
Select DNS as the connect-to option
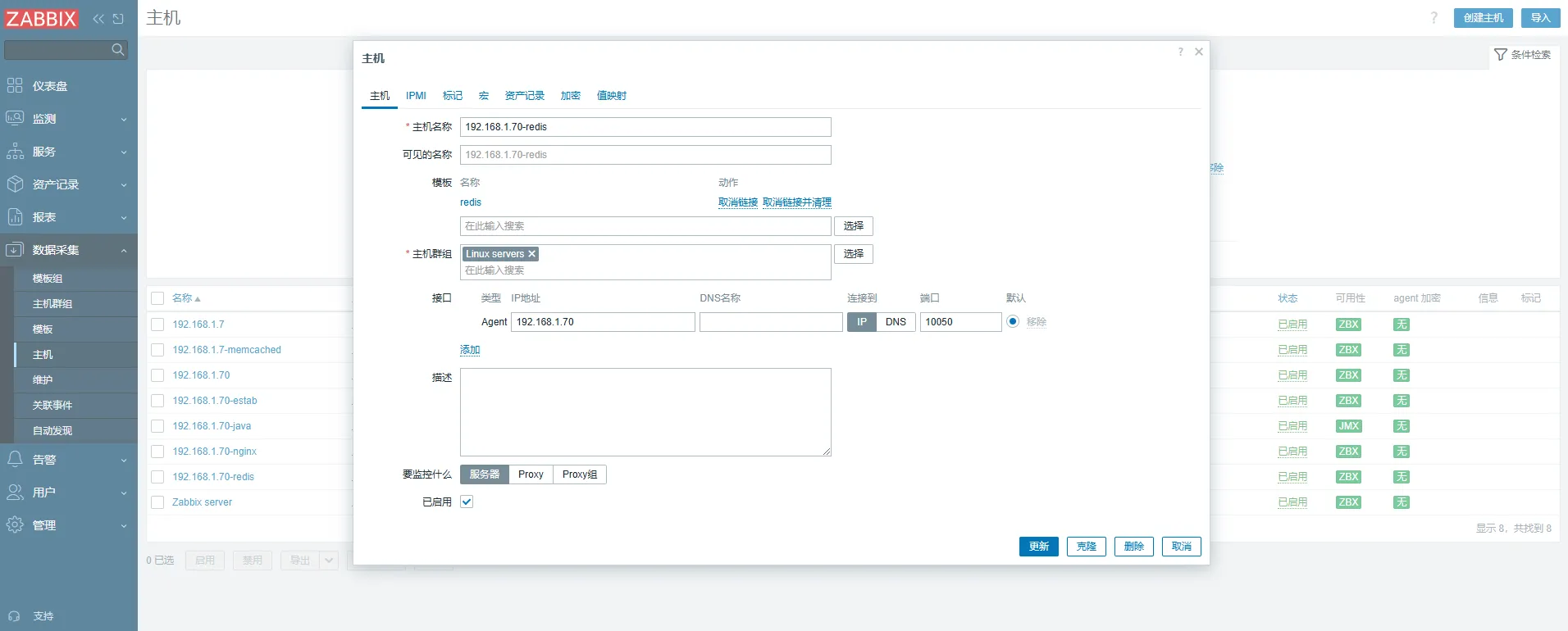point(896,322)
